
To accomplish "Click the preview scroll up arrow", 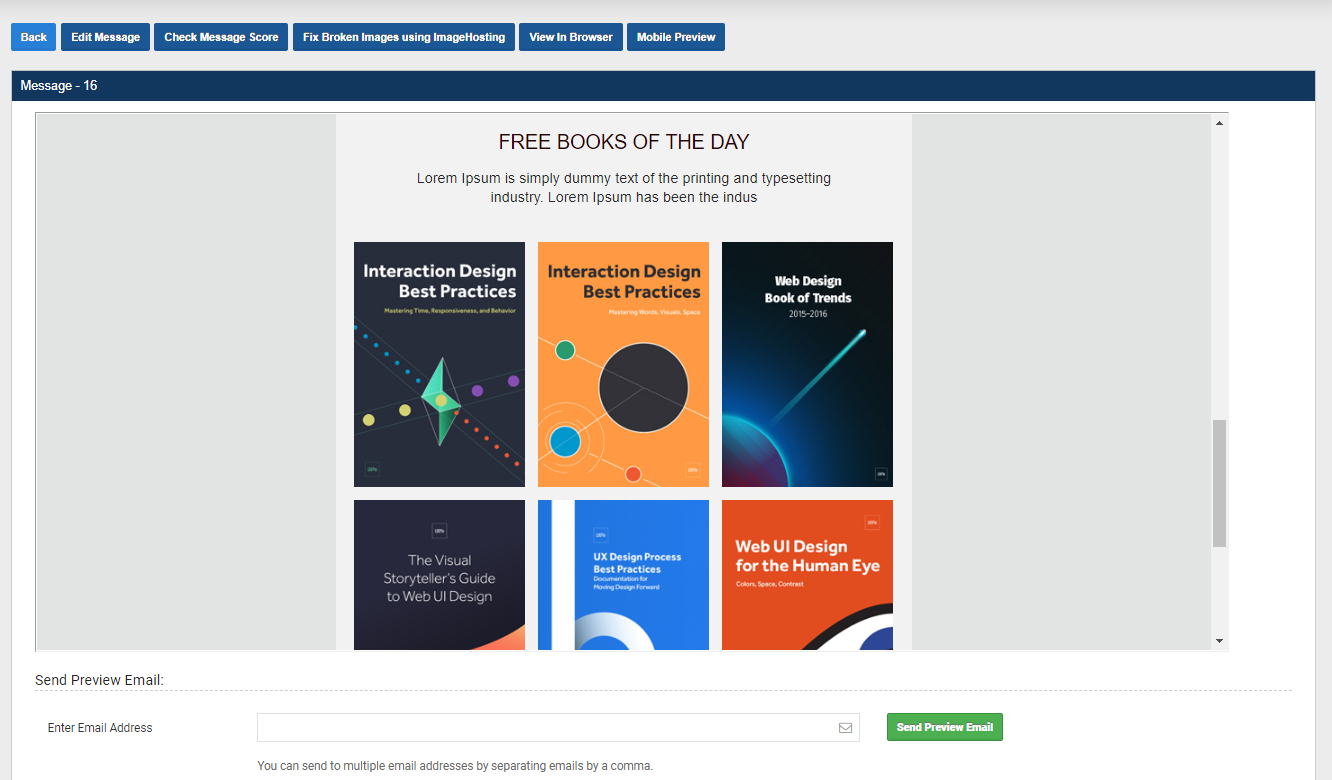I will (1219, 123).
